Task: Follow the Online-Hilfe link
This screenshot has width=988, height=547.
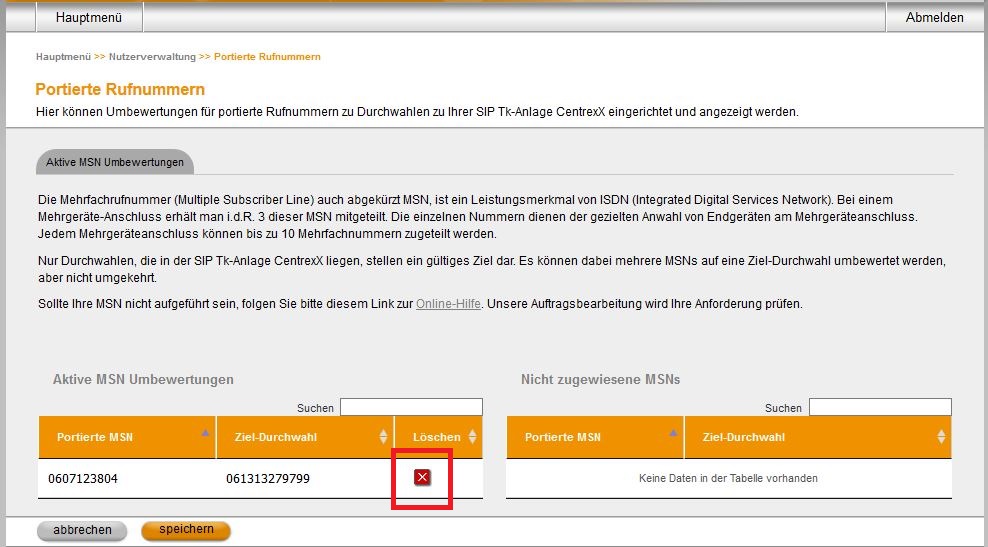Action: pos(449,303)
